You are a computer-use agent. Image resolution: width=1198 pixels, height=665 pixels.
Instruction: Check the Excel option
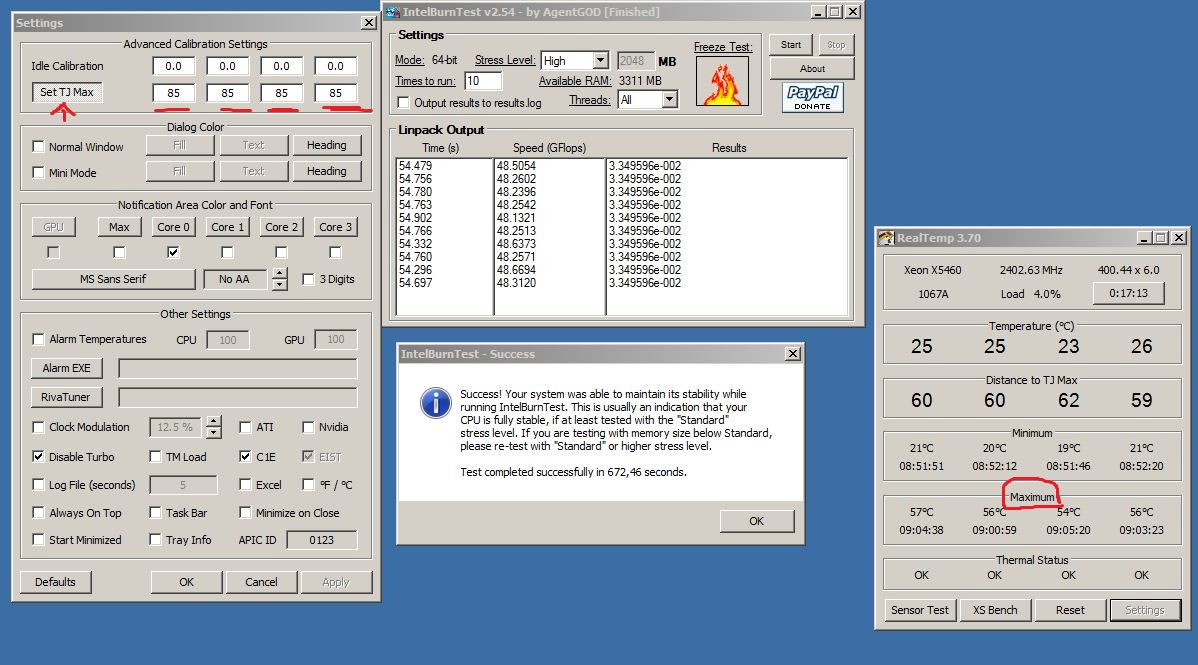pyautogui.click(x=245, y=485)
